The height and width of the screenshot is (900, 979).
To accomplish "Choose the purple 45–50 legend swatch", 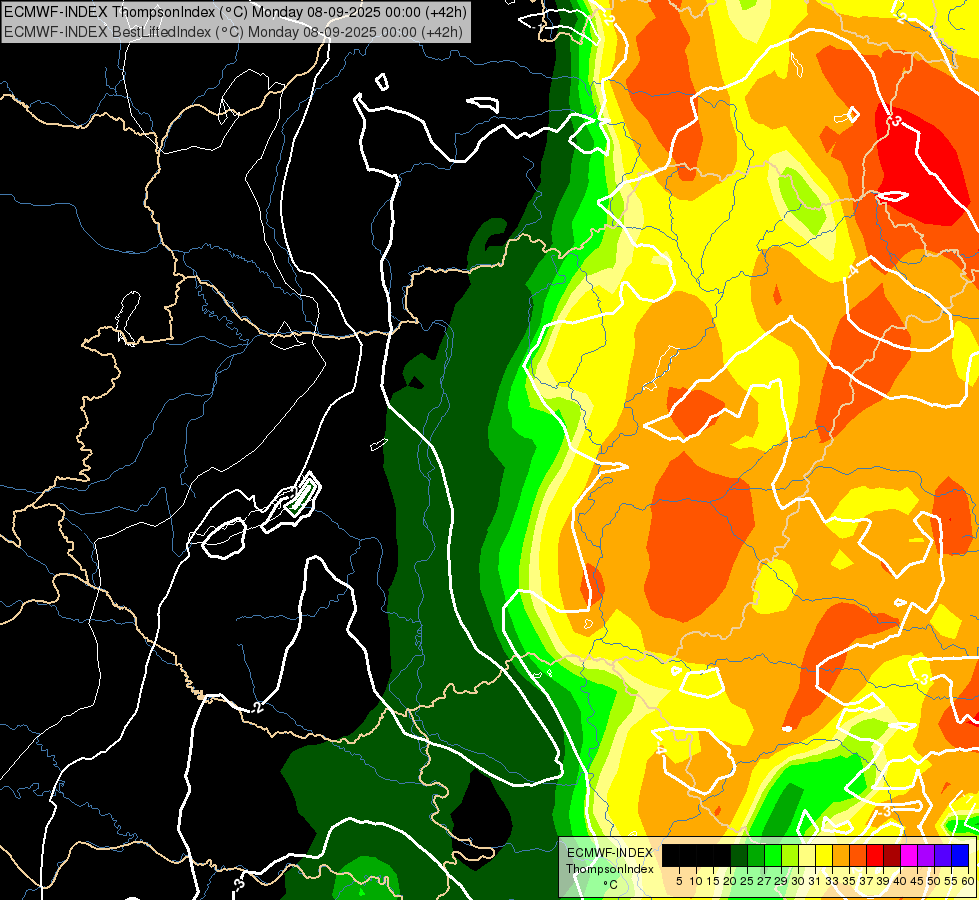I will coord(926,855).
